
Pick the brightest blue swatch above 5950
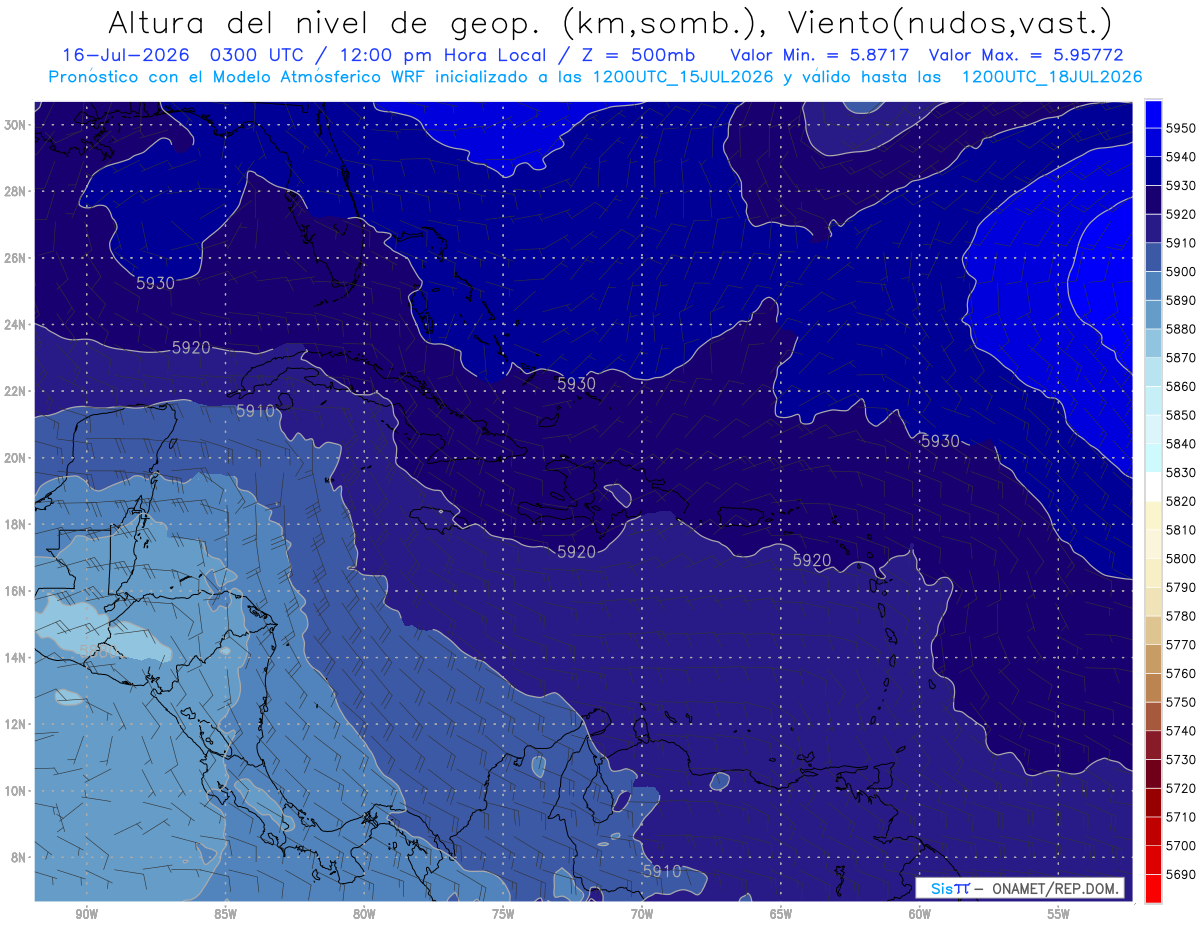pos(1153,114)
